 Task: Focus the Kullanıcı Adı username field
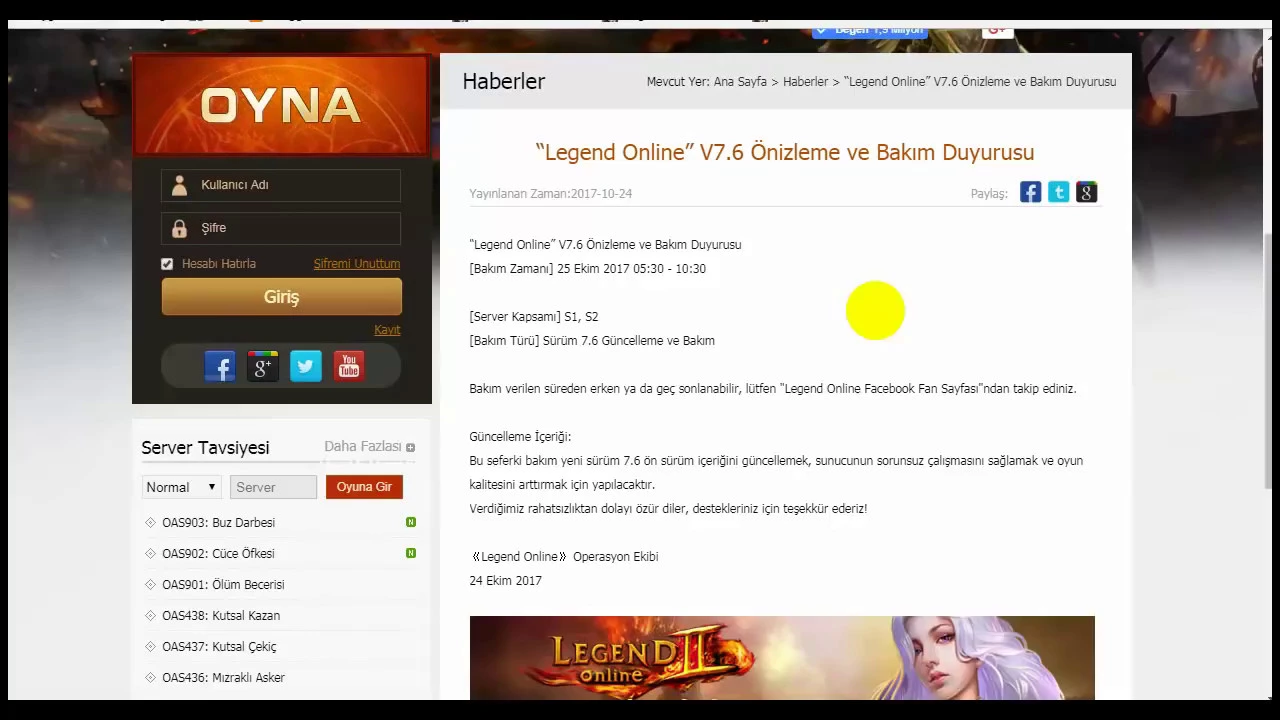281,185
